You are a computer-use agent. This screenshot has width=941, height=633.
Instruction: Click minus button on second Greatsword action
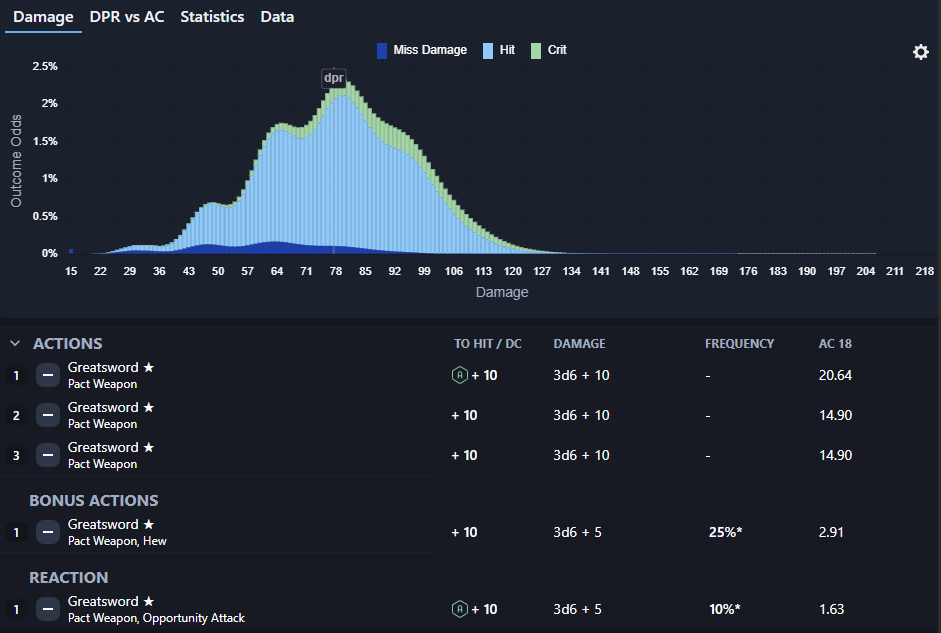pyautogui.click(x=47, y=416)
